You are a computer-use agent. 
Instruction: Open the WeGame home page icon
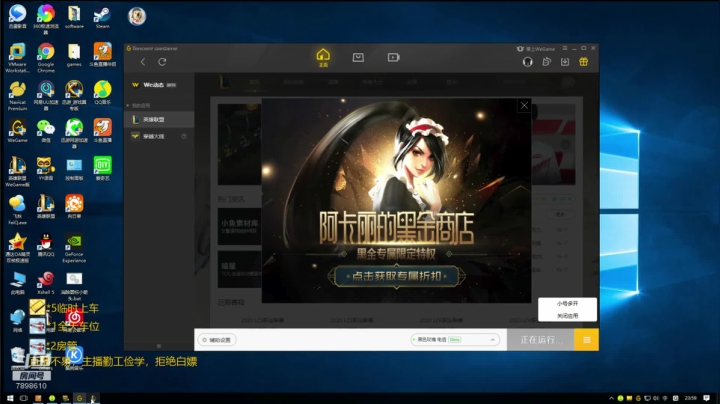pyautogui.click(x=323, y=57)
